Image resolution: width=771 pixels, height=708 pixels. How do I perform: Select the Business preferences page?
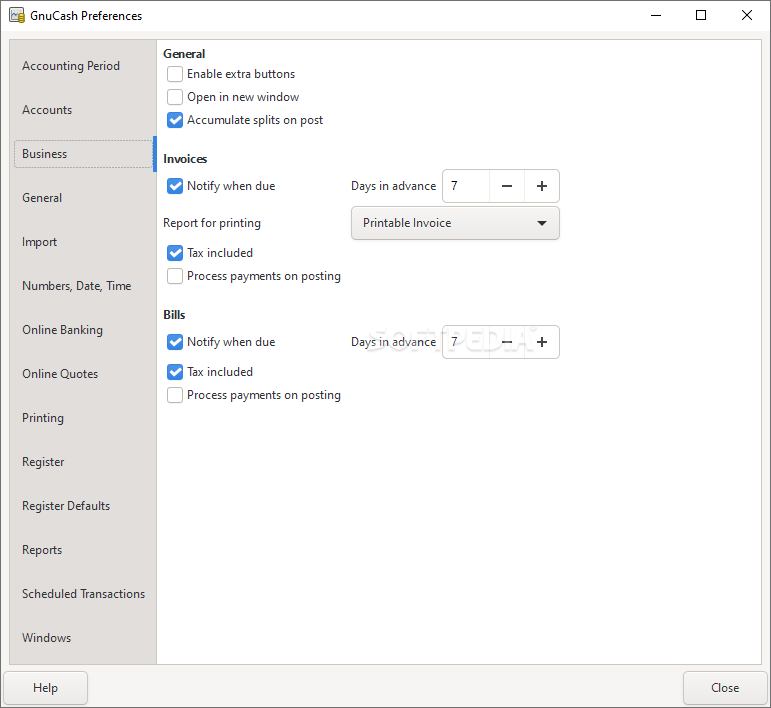pyautogui.click(x=83, y=154)
